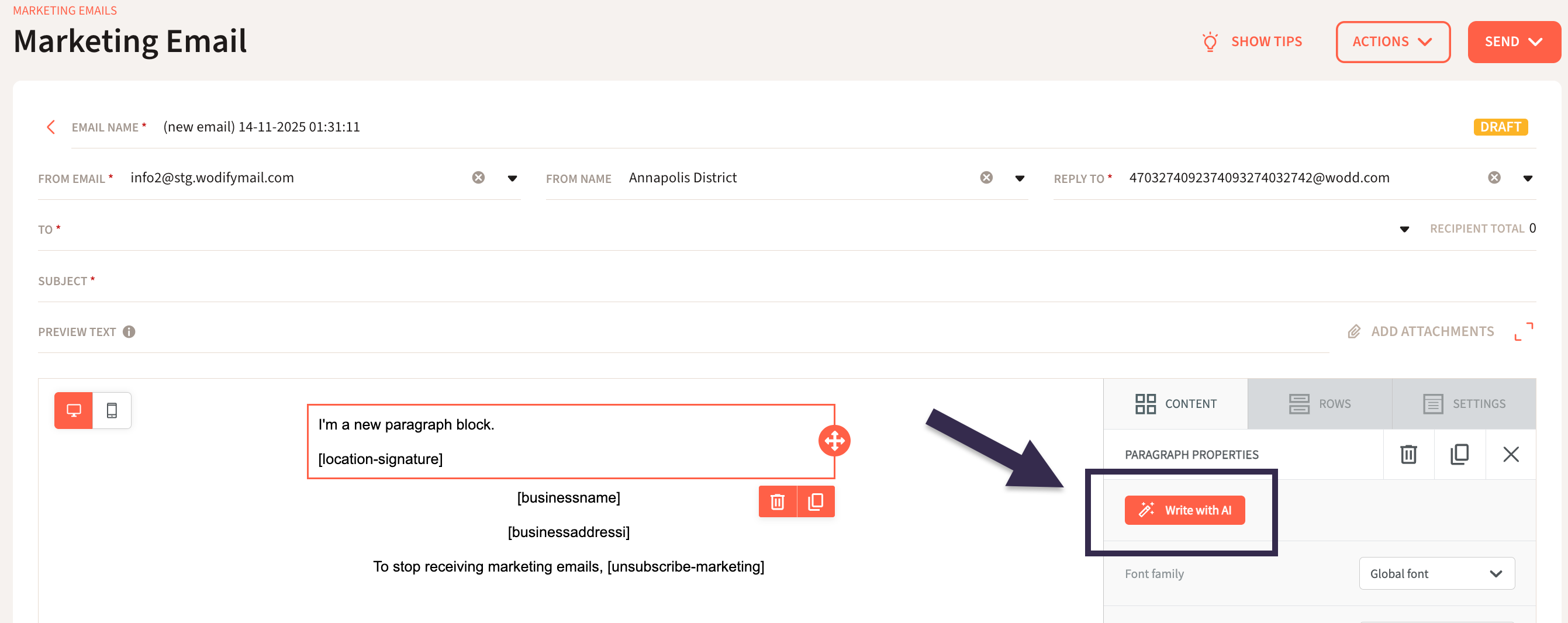Screen dimensions: 1568x623
Task: Delete paragraph from the properties panel
Action: point(1408,455)
